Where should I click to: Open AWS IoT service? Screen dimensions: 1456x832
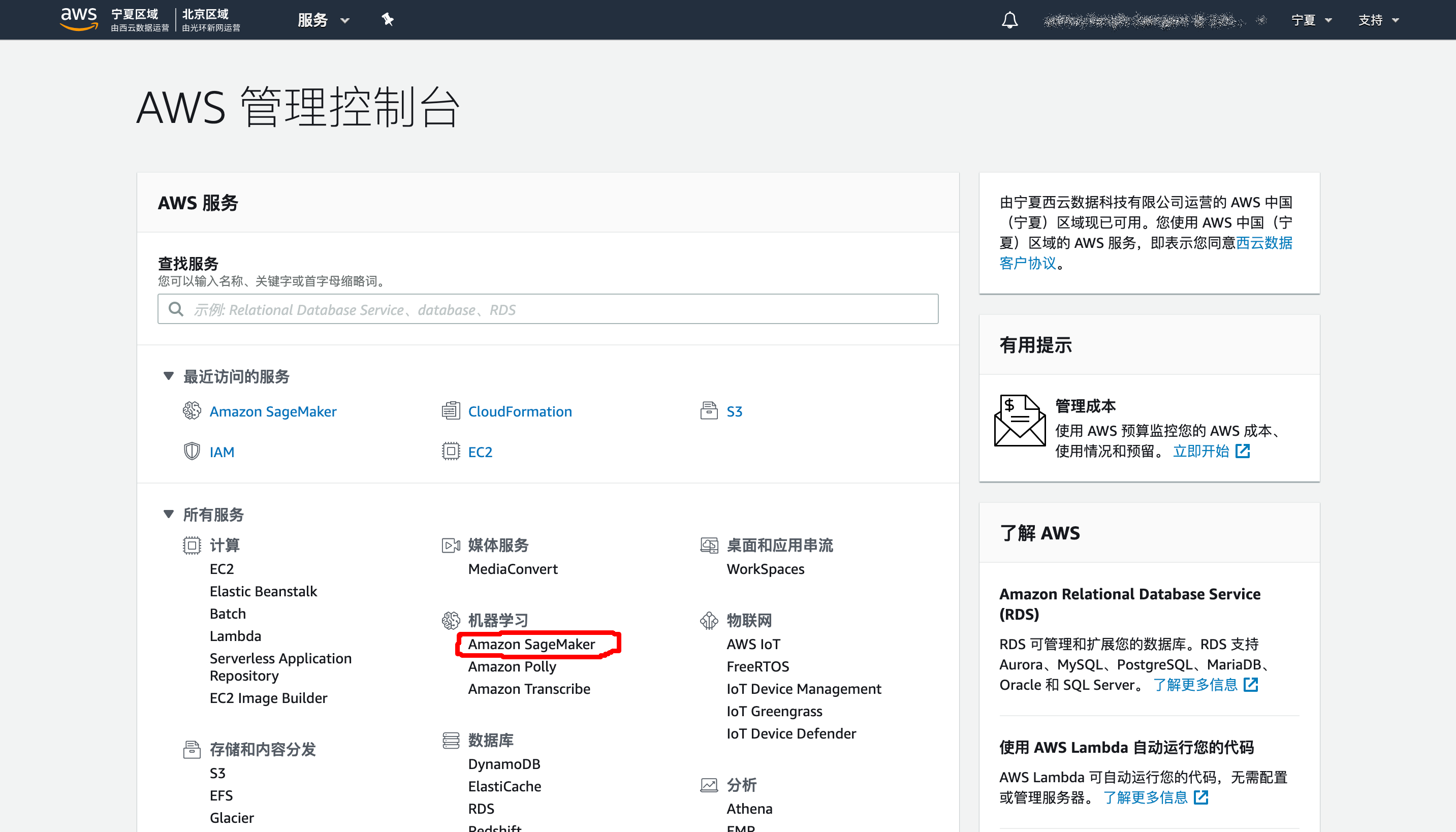click(x=753, y=645)
